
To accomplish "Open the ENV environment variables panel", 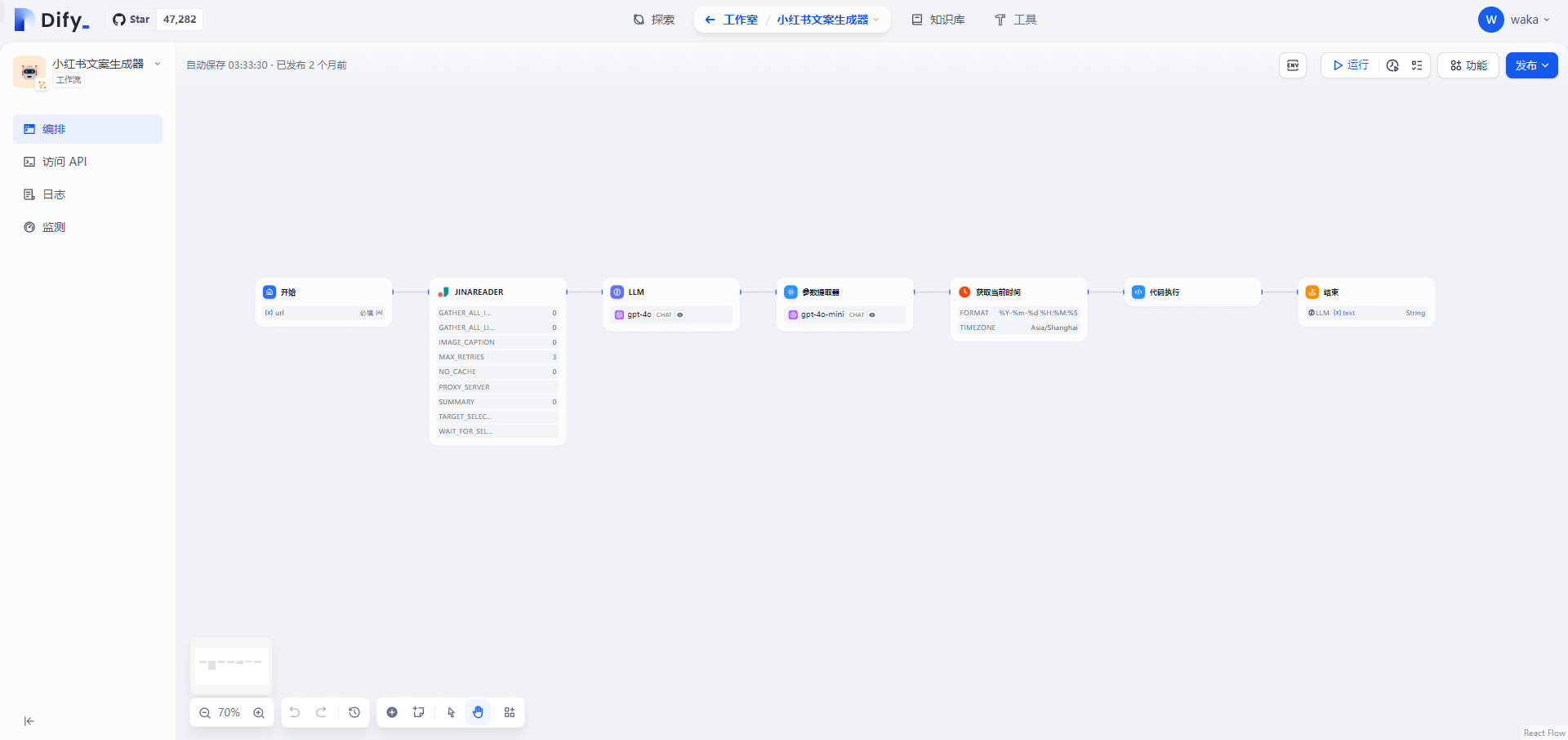I will 1293,65.
